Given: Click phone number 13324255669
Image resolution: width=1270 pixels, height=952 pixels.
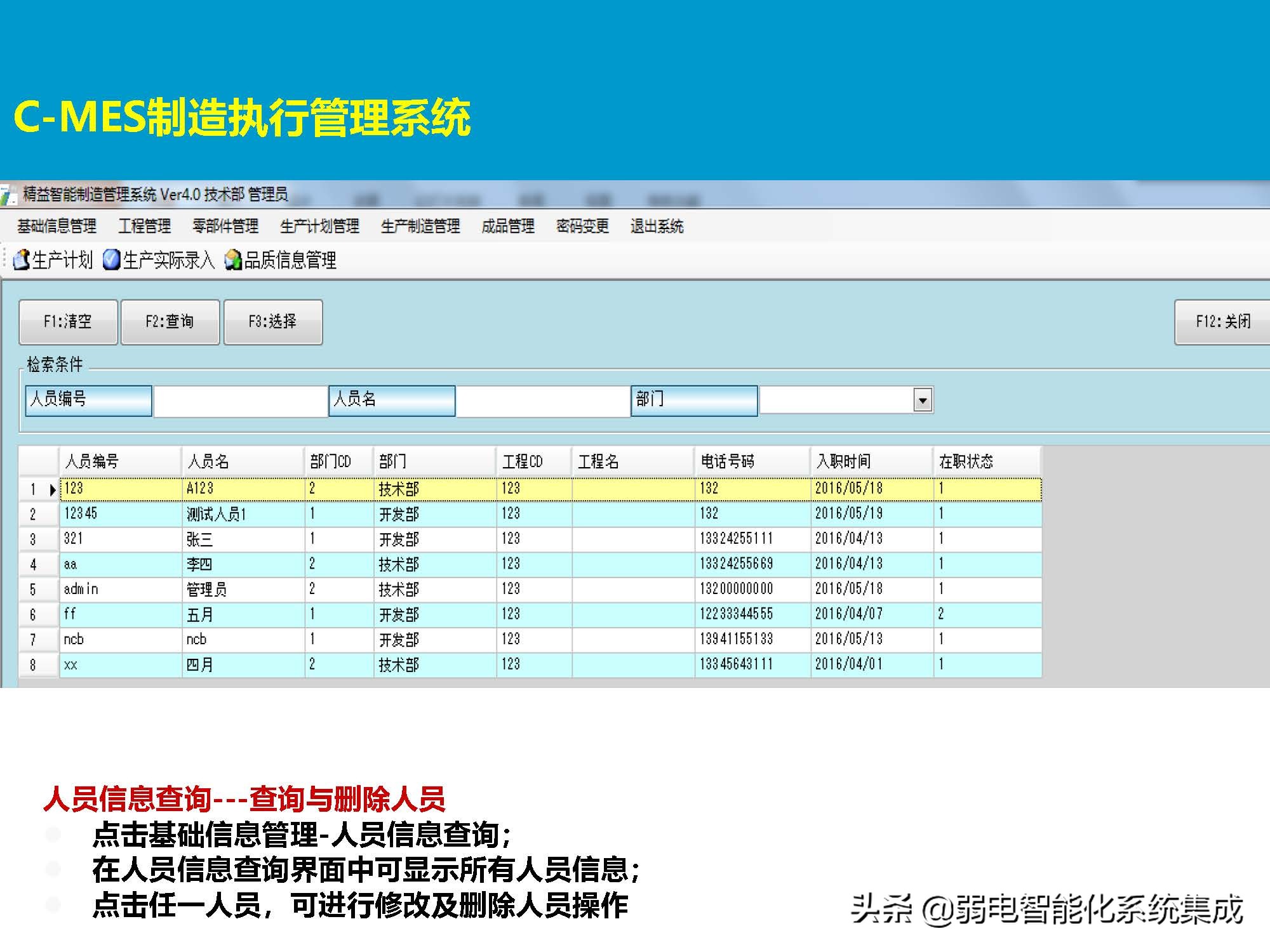Looking at the screenshot, I should point(752,564).
